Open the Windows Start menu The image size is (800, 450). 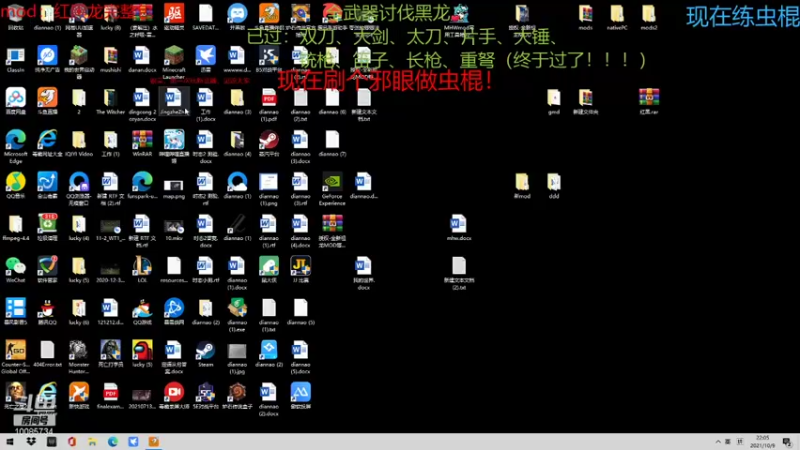pyautogui.click(x=10, y=442)
